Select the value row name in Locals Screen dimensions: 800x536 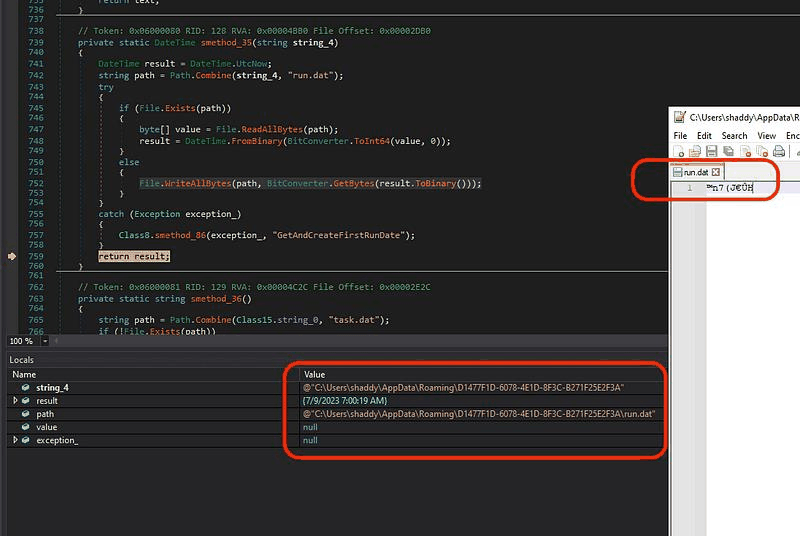tap(46, 427)
